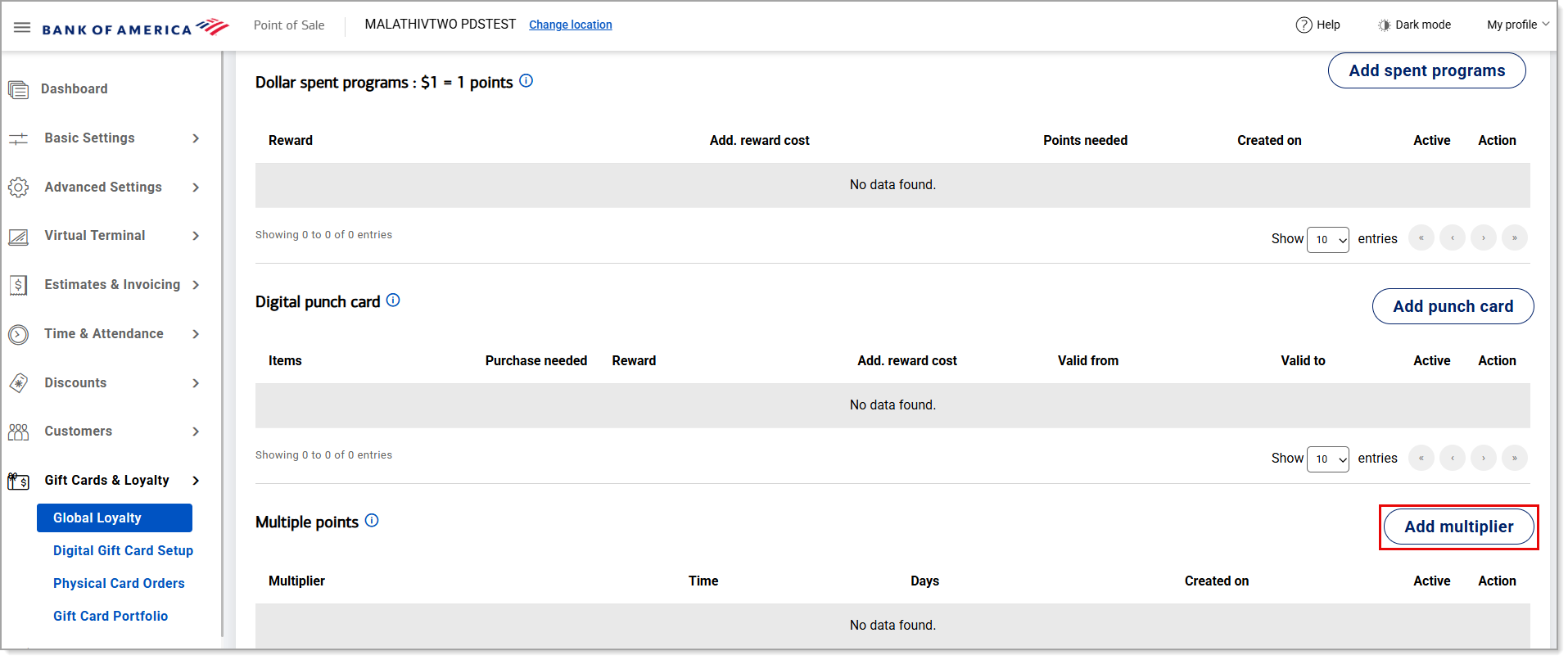Click Add punch card button

1453,306
